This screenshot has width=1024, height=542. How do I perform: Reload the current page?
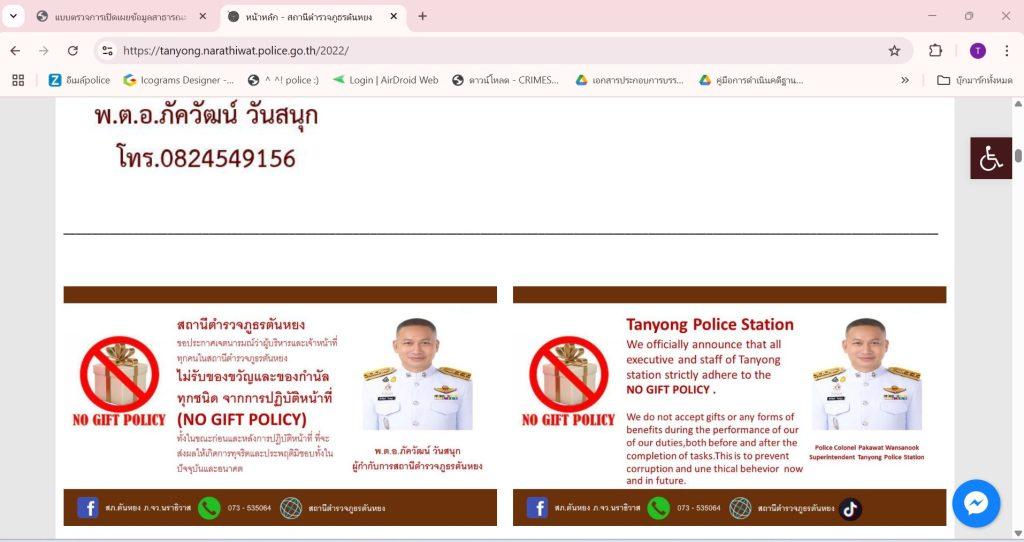(x=72, y=50)
